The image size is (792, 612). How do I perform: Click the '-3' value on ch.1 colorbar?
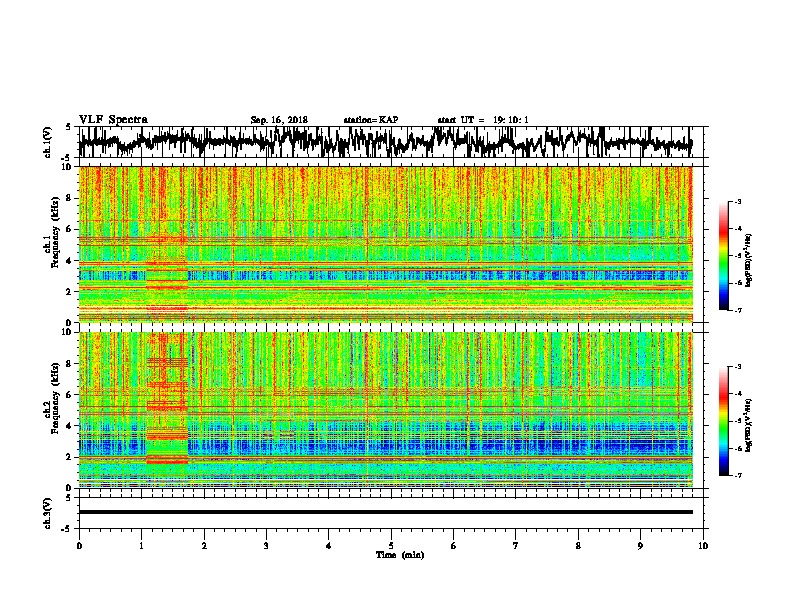pos(737,201)
